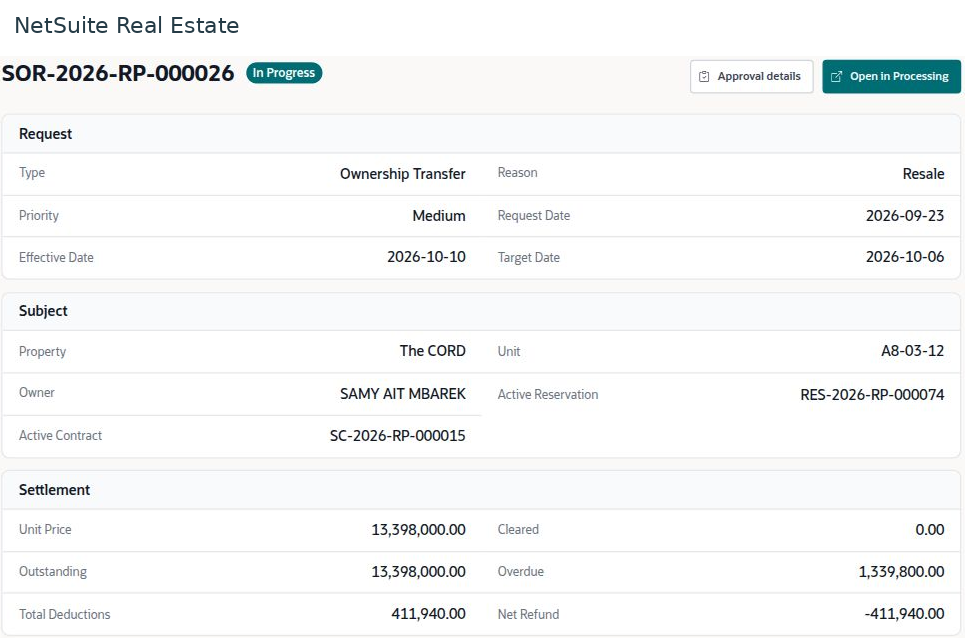This screenshot has height=638, width=965.
Task: Click the NetSuite Real Estate title
Action: click(127, 25)
